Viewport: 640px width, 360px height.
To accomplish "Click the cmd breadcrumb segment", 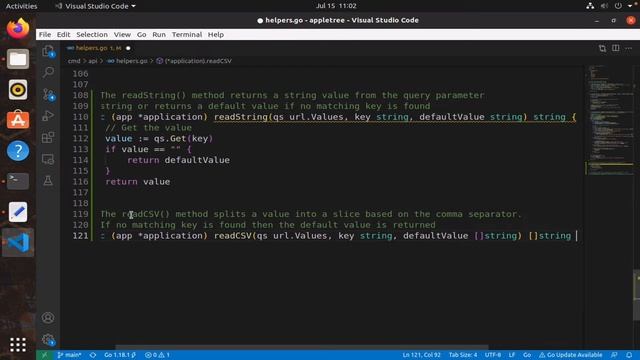I will point(74,61).
